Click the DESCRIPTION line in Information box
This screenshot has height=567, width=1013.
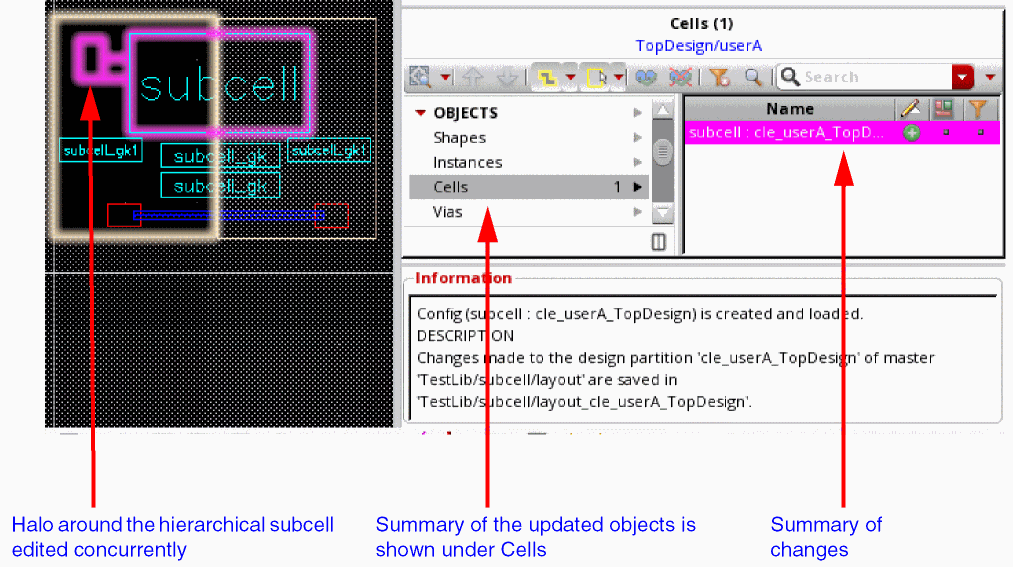[465, 336]
